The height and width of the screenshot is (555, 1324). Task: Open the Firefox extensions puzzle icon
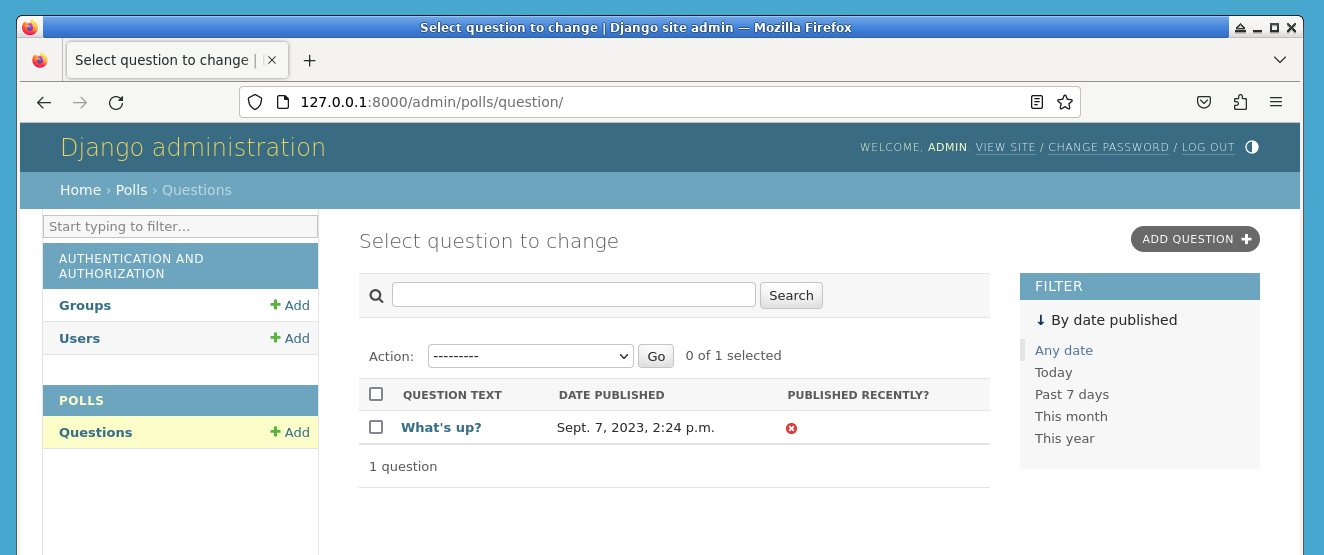pos(1241,102)
